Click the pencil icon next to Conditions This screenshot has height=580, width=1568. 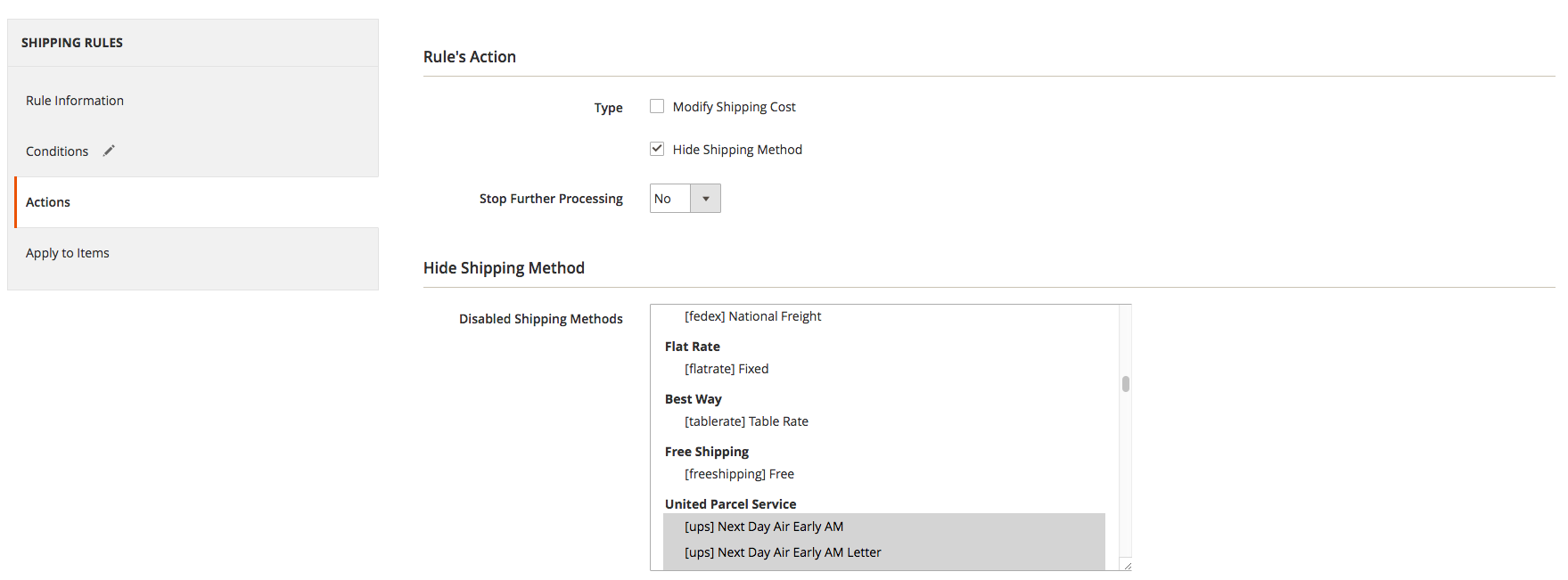(x=109, y=151)
